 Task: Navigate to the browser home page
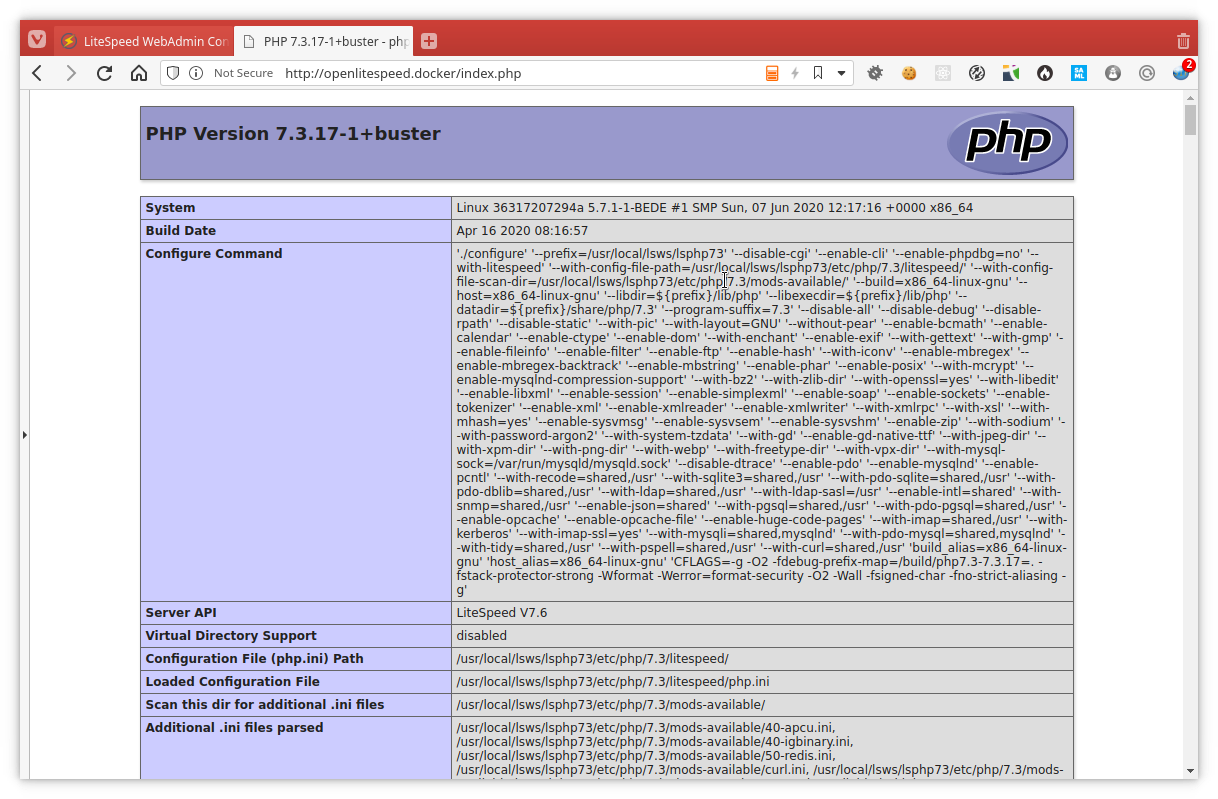click(x=138, y=73)
